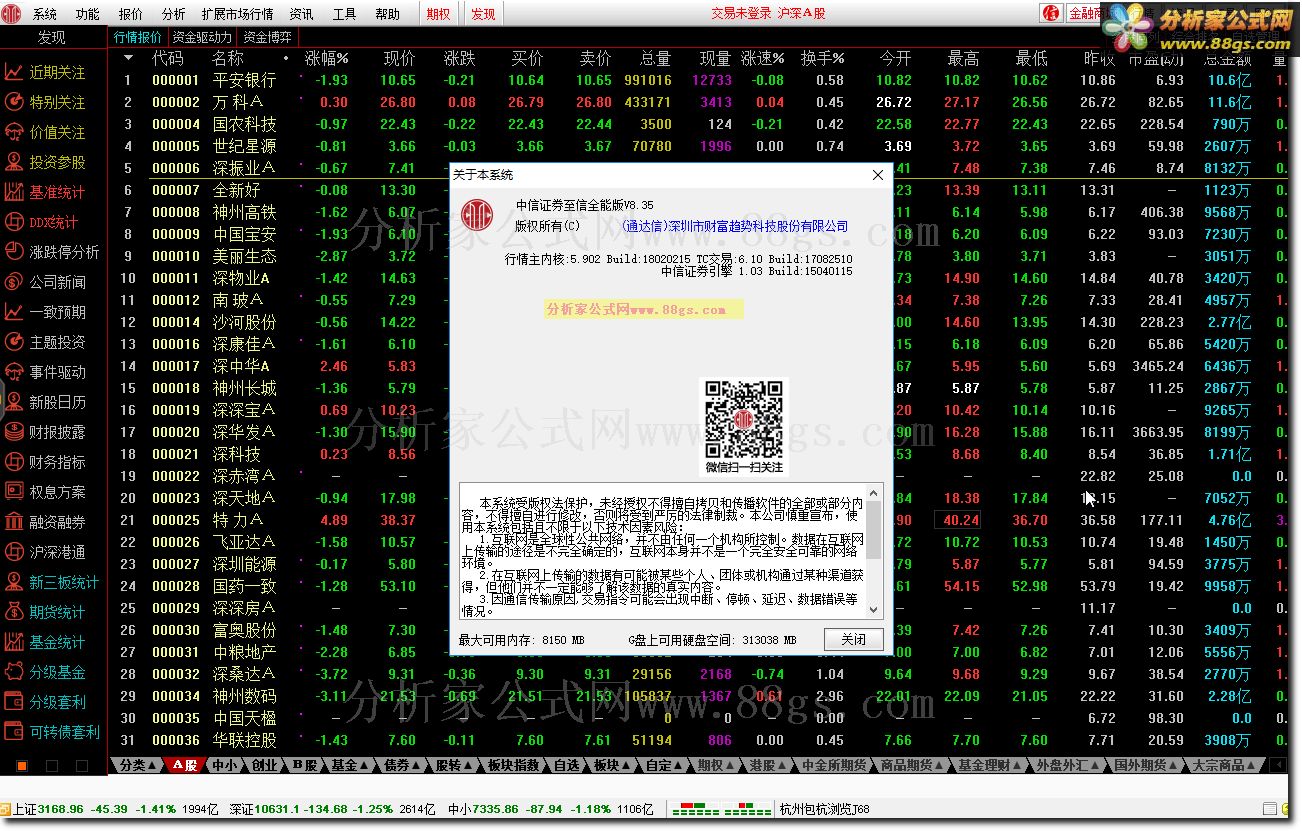Select the 中小 bottom tab
Image resolution: width=1302 pixels, height=831 pixels.
point(224,765)
